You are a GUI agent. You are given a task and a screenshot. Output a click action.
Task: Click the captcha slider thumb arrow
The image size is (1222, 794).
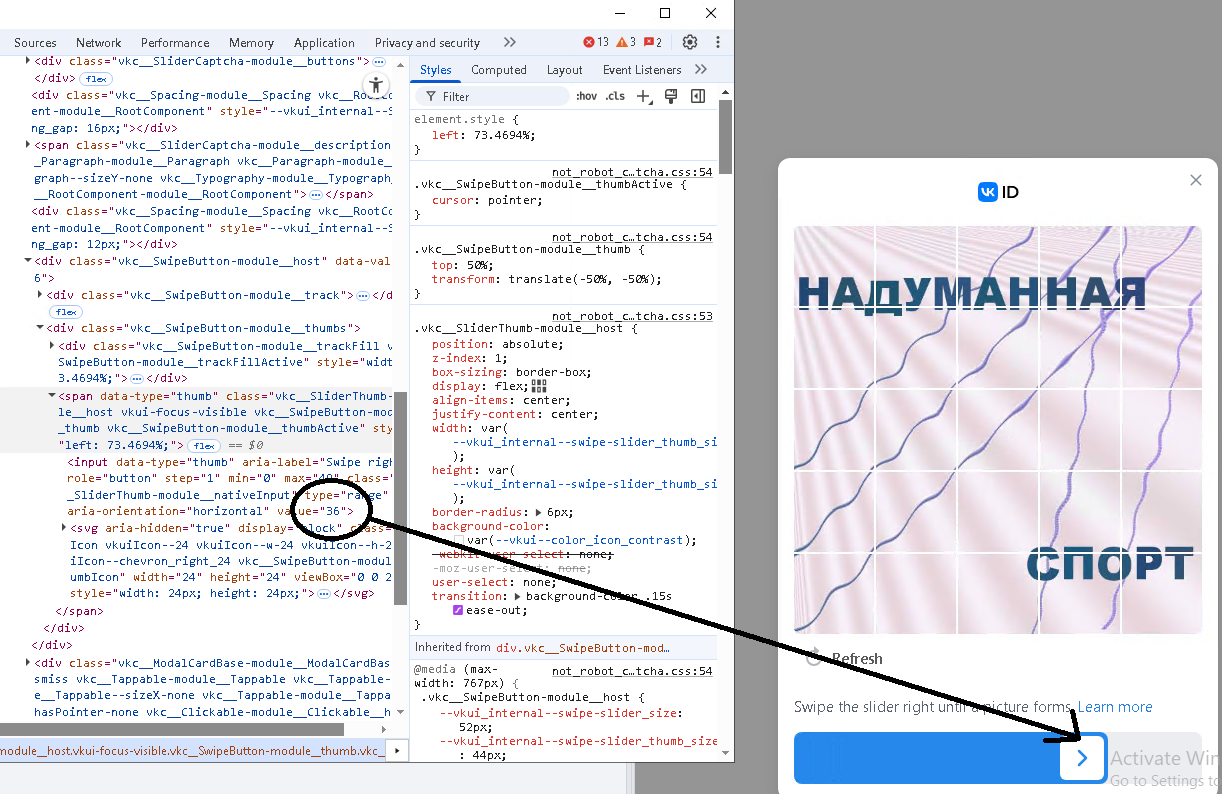[1082, 759]
